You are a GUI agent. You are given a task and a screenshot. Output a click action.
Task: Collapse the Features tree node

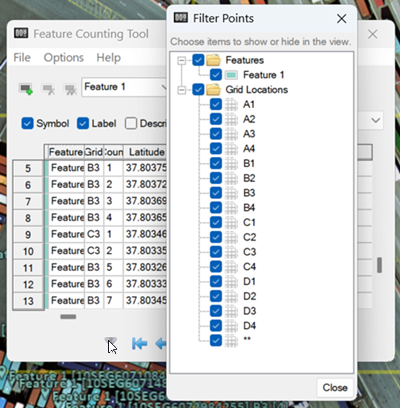[182, 60]
